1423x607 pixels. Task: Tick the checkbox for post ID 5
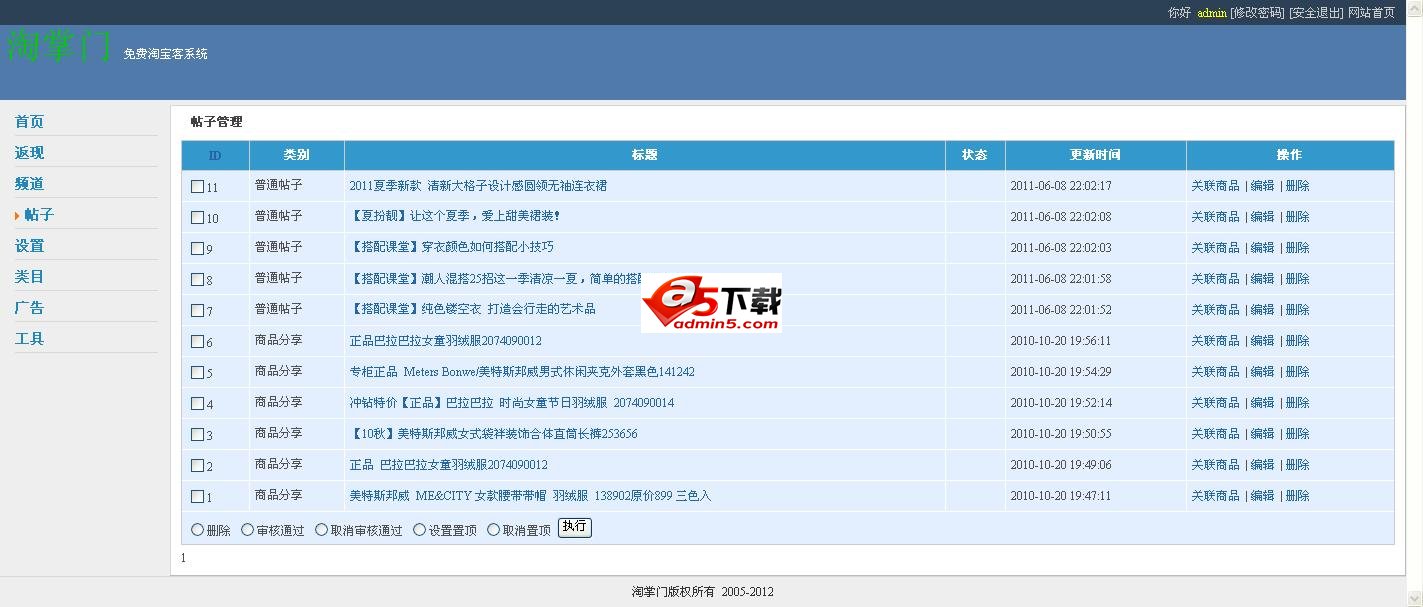click(x=197, y=372)
